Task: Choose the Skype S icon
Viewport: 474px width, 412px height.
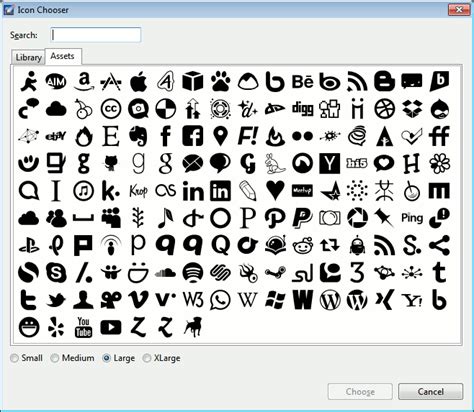Action: tap(56, 273)
